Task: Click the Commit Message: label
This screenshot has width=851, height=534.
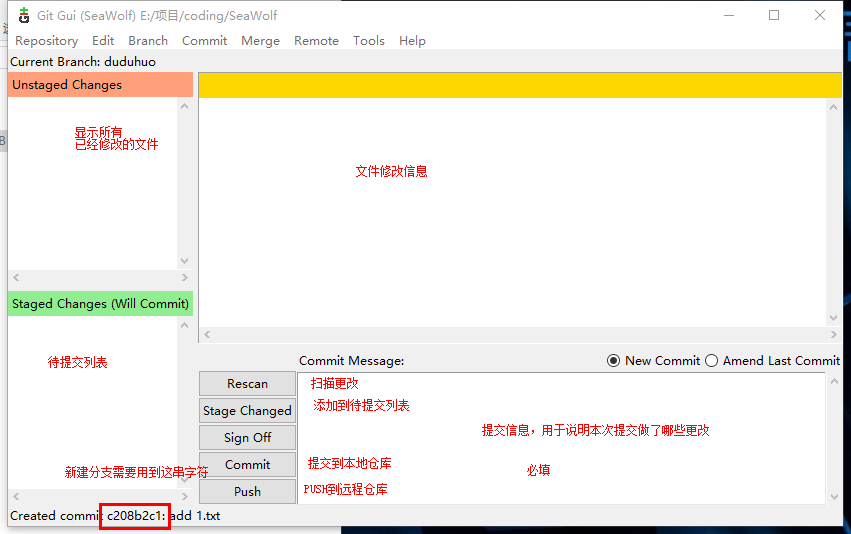Action: [352, 361]
